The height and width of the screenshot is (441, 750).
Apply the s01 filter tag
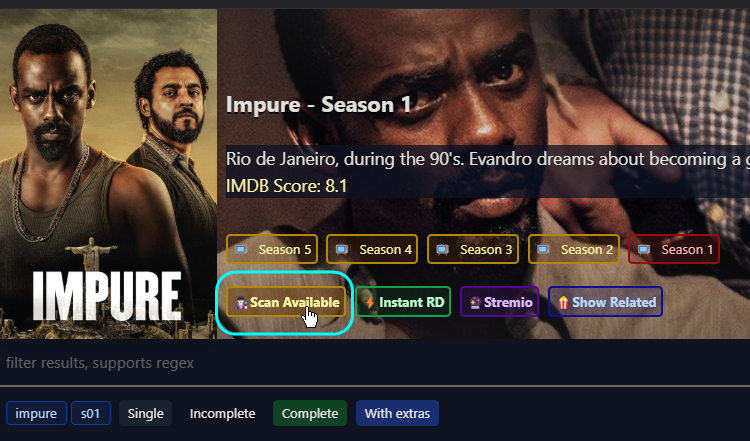click(91, 413)
